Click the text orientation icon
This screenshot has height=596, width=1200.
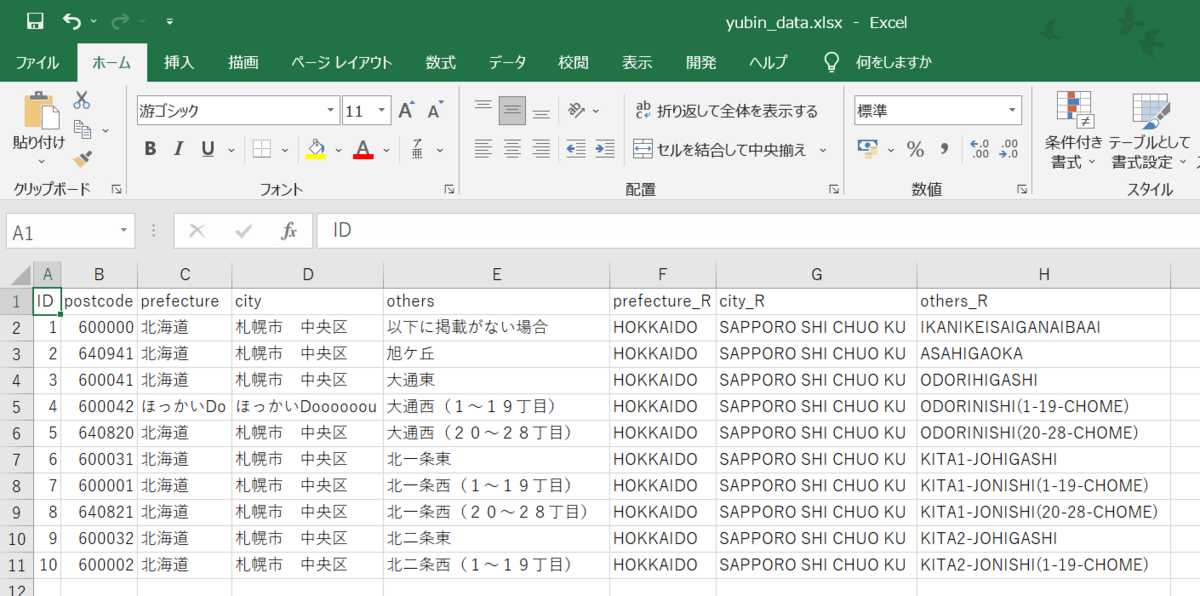click(x=577, y=110)
